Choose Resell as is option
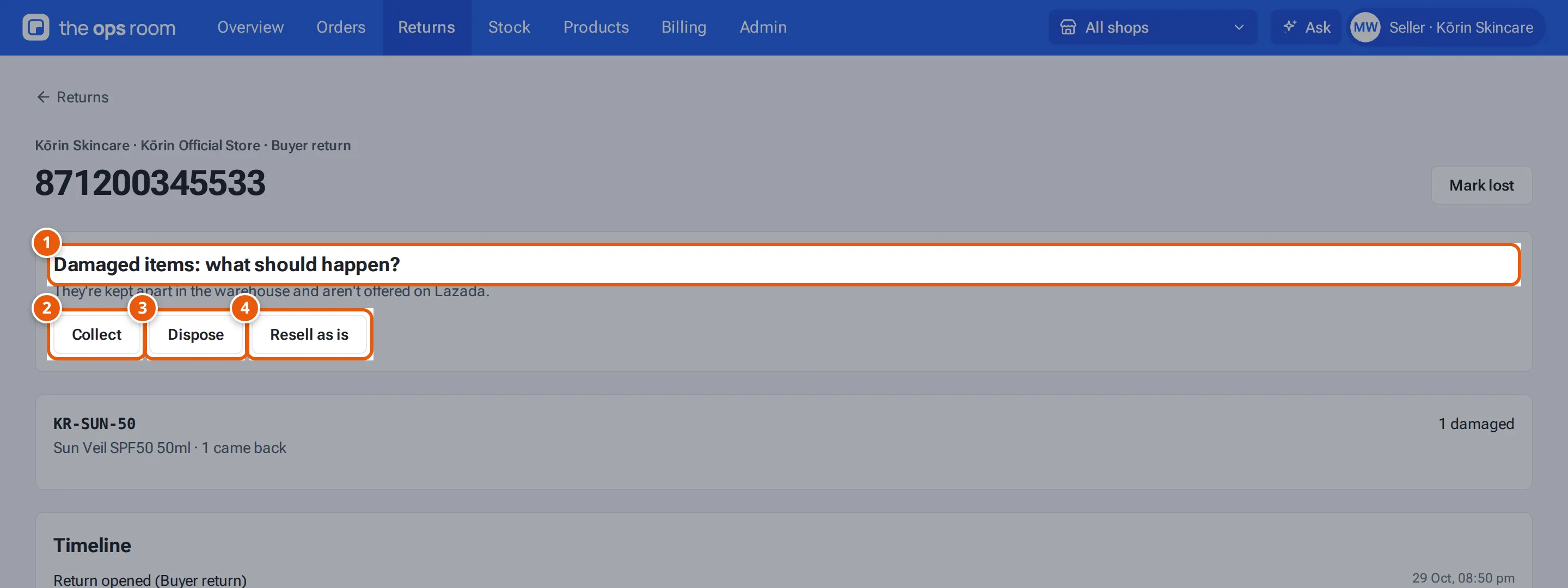 (309, 334)
